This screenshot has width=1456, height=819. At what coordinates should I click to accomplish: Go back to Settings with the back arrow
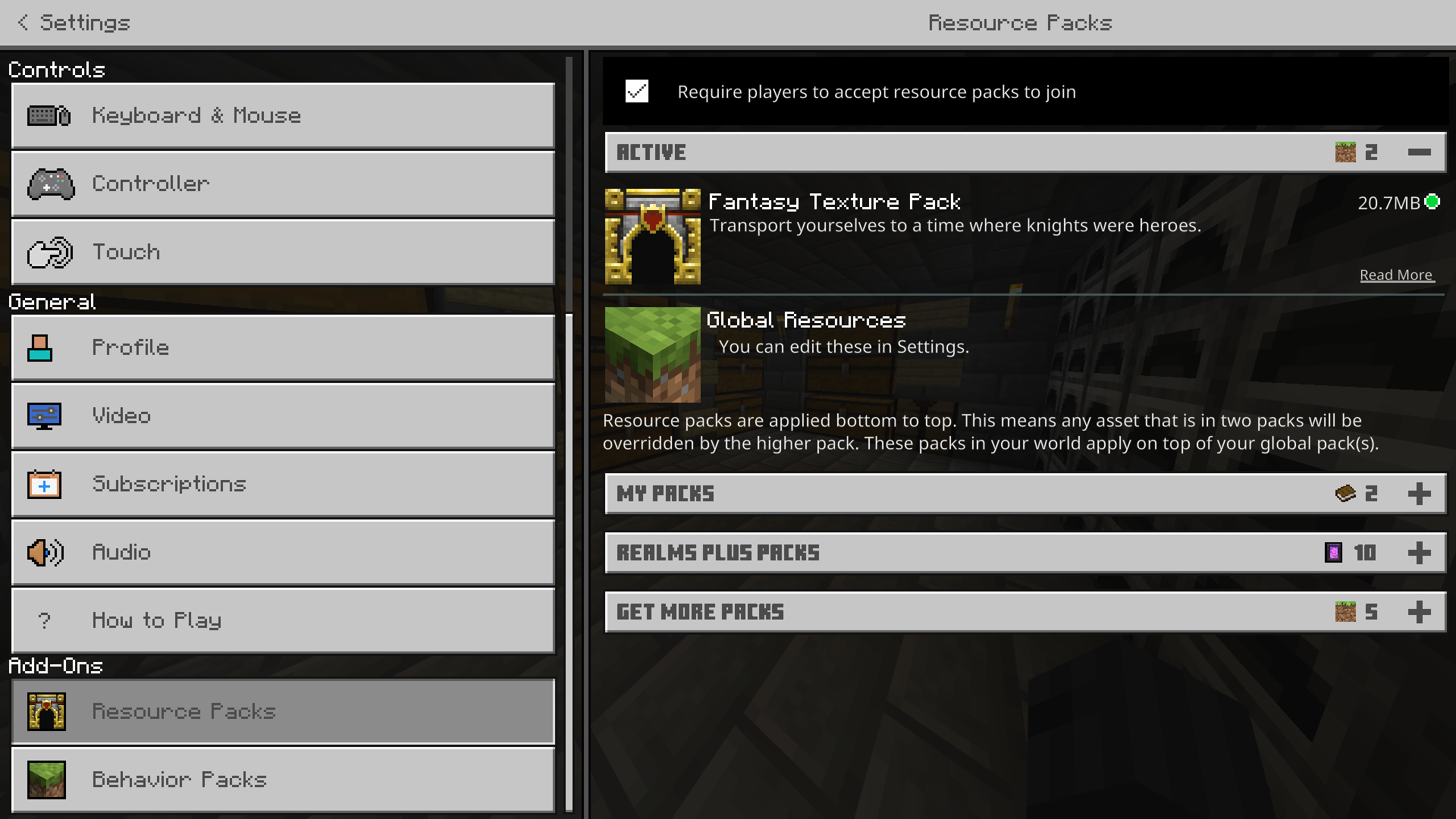23,23
